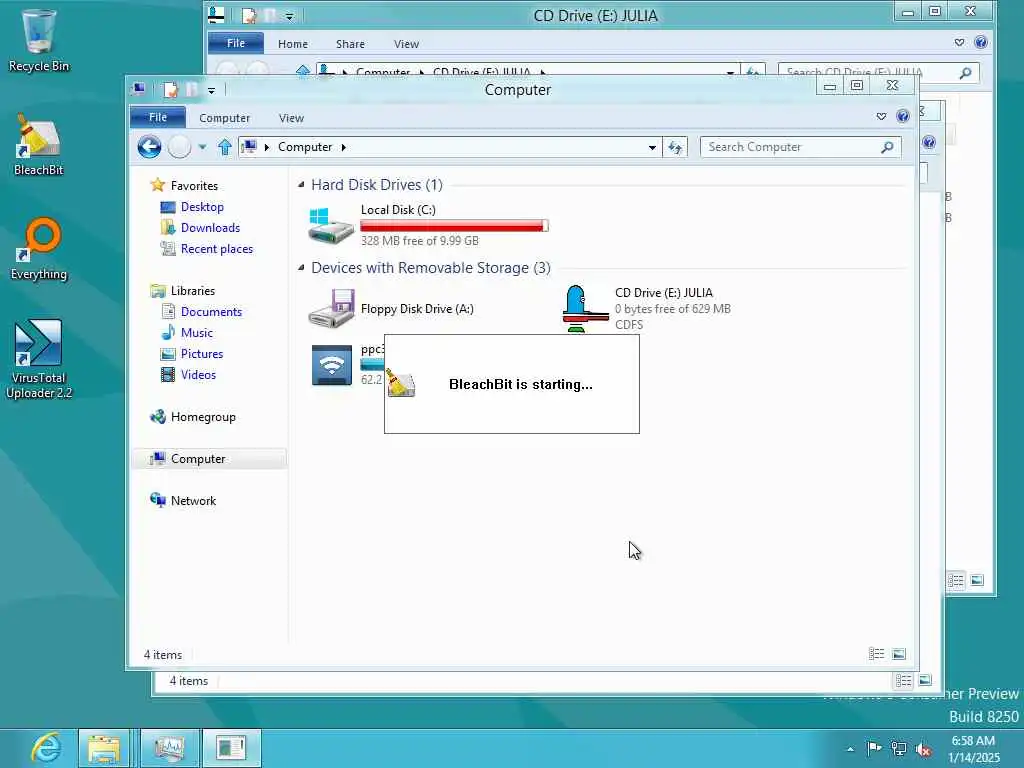Open Music library in sidebar
Image resolution: width=1024 pixels, height=768 pixels.
[197, 332]
